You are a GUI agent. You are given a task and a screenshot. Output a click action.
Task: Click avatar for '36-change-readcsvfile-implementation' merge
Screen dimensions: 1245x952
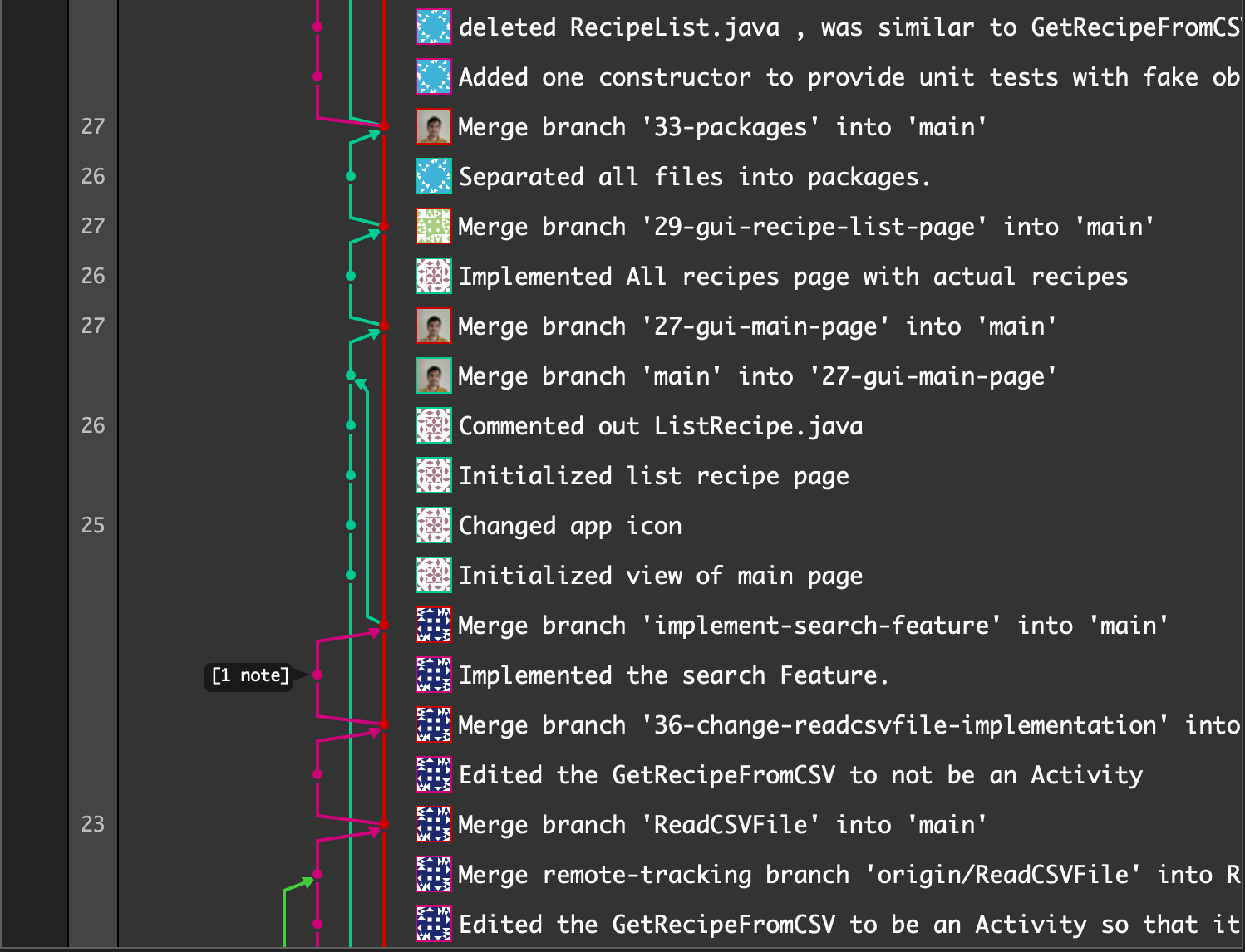click(x=434, y=724)
